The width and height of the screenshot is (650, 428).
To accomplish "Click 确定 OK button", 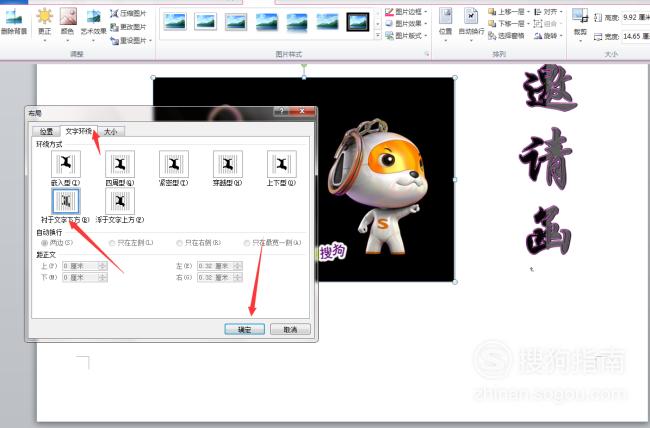I will [245, 329].
